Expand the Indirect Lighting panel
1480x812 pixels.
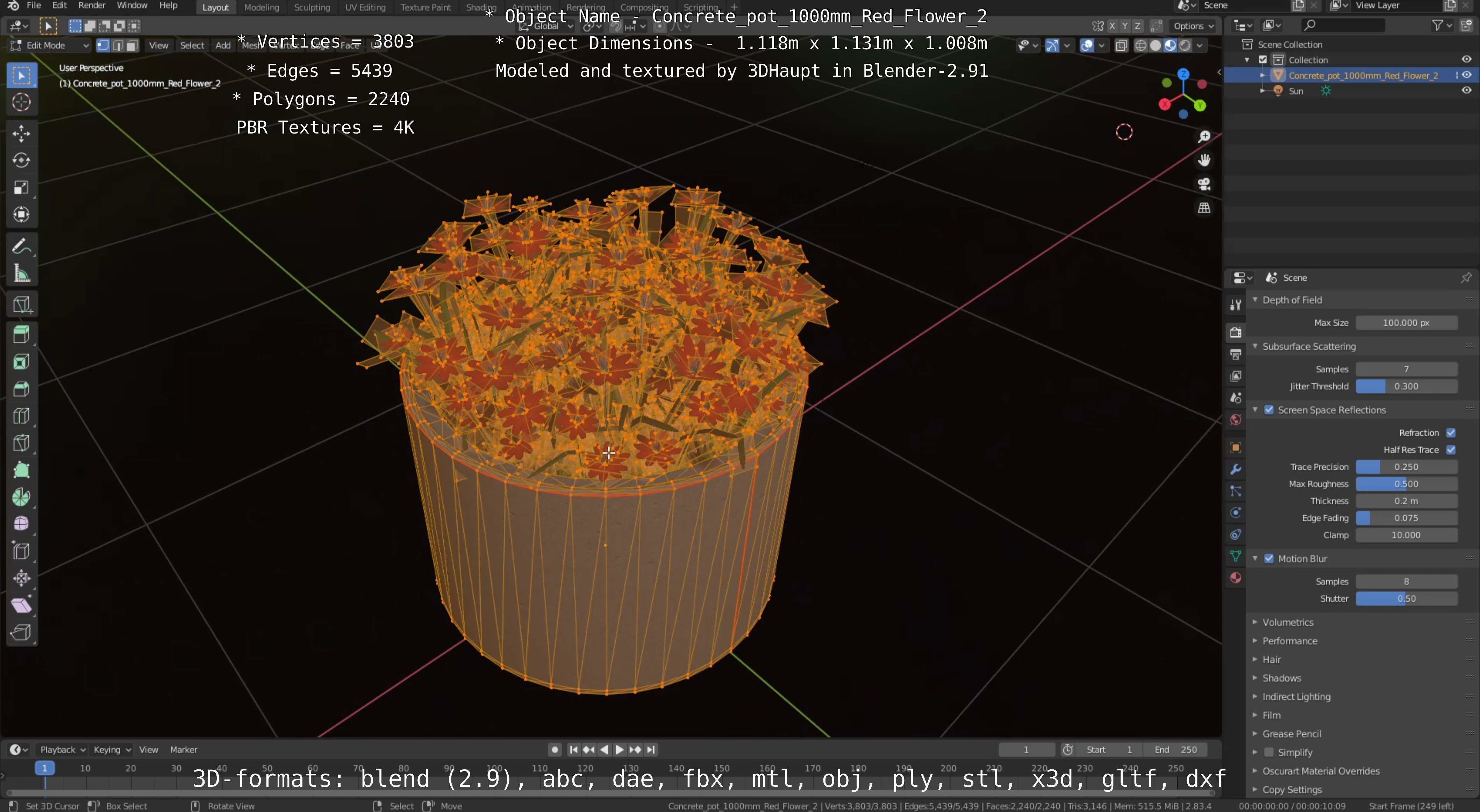[1296, 697]
